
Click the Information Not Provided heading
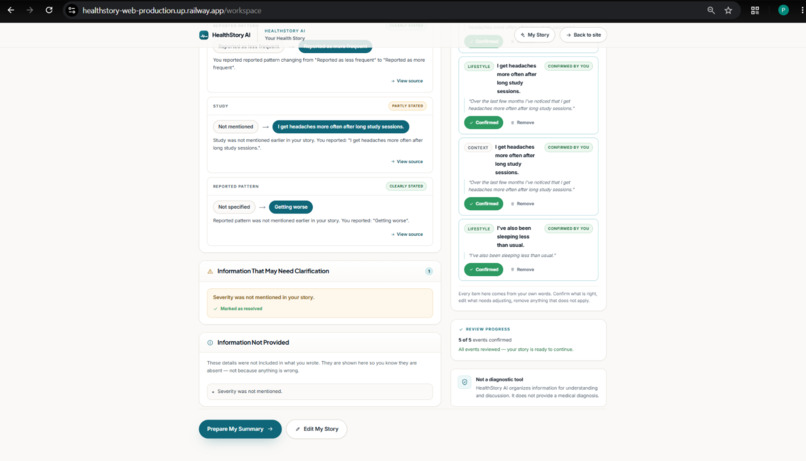point(253,342)
